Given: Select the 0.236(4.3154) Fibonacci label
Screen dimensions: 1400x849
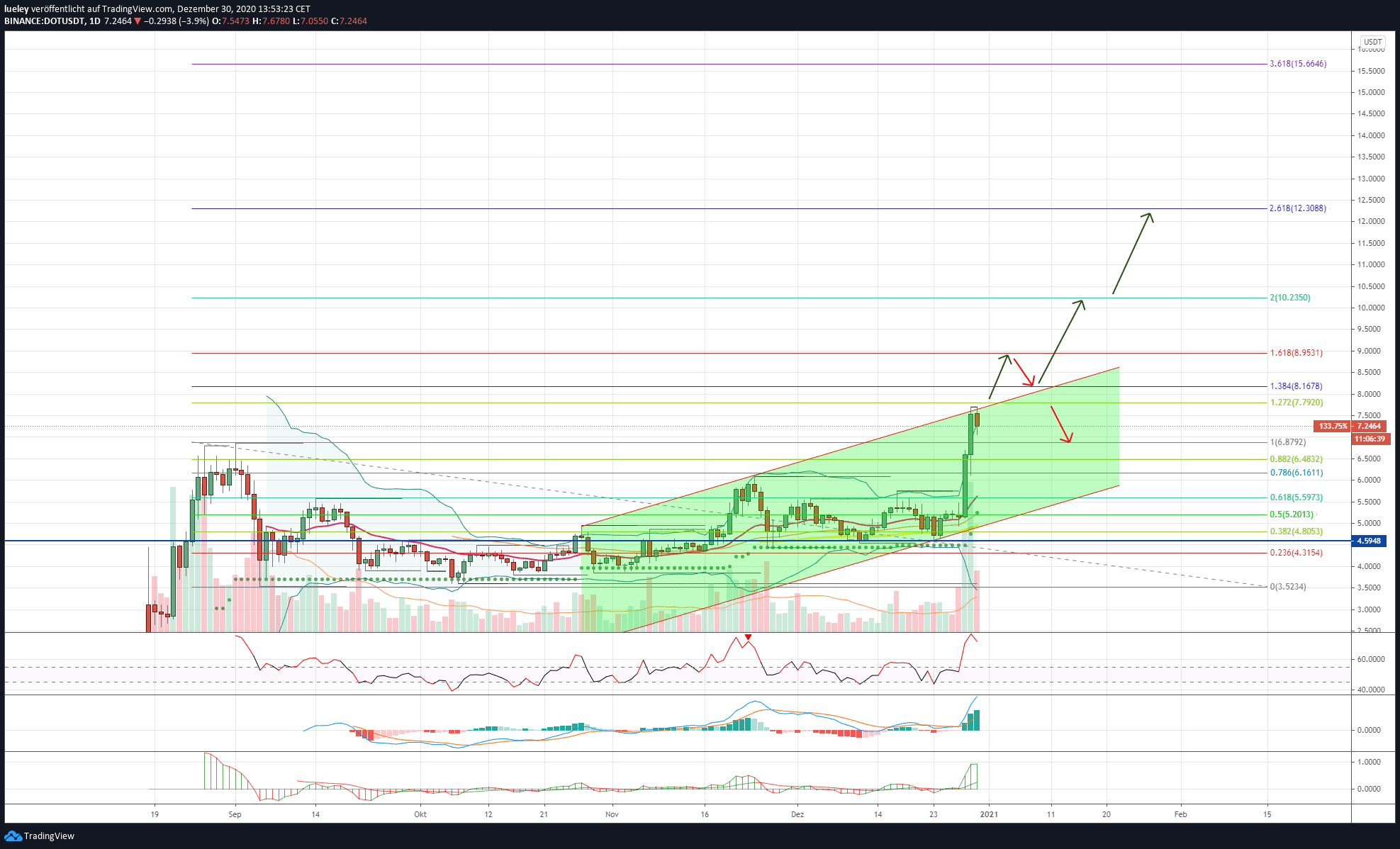Looking at the screenshot, I should (1296, 553).
